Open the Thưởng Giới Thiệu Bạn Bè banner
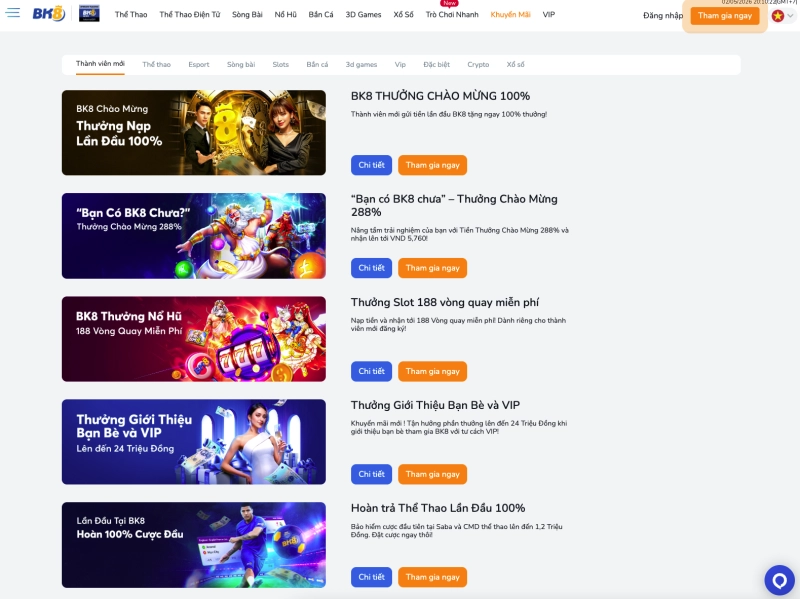 point(194,442)
